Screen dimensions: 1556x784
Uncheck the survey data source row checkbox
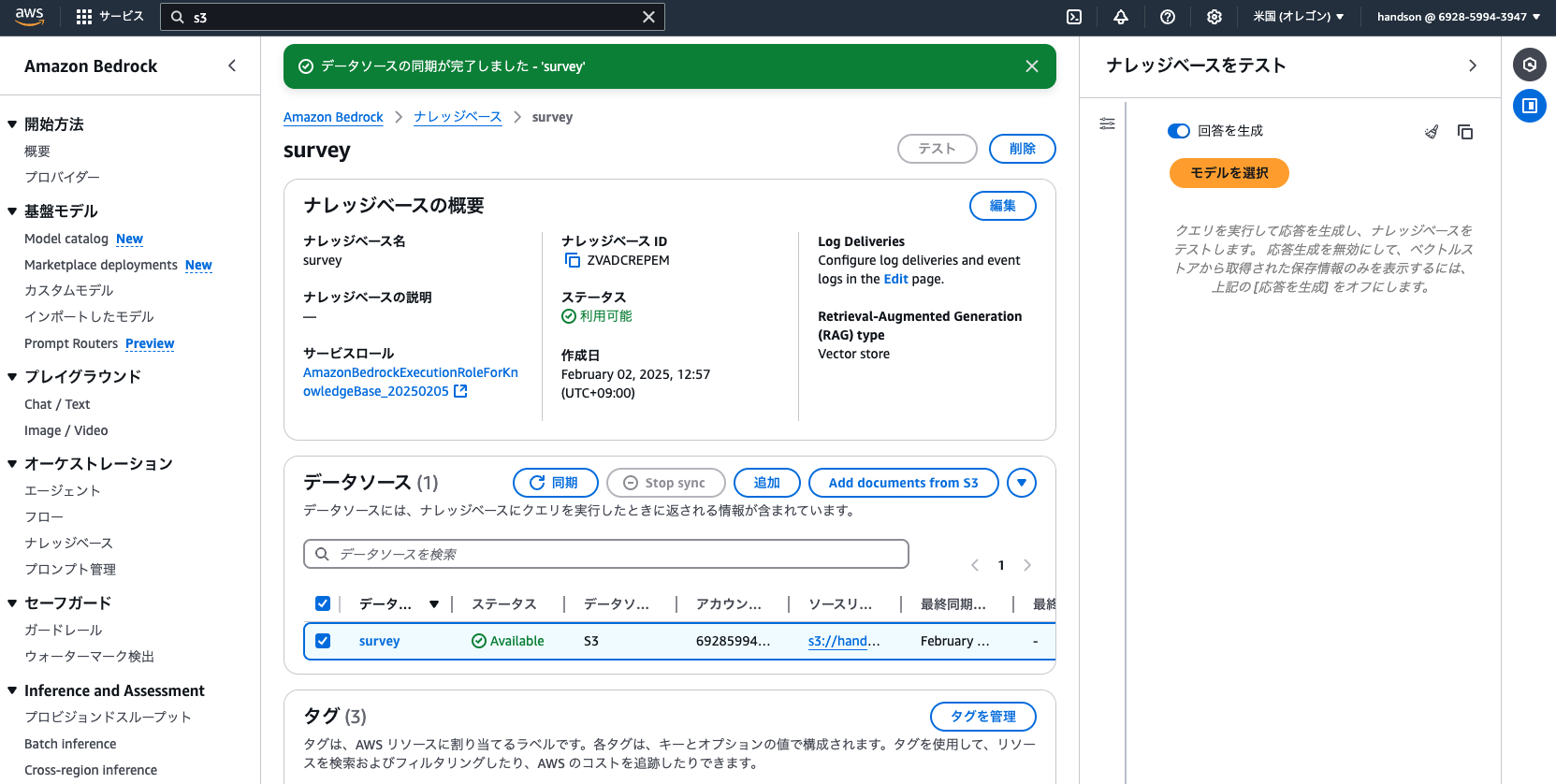323,641
